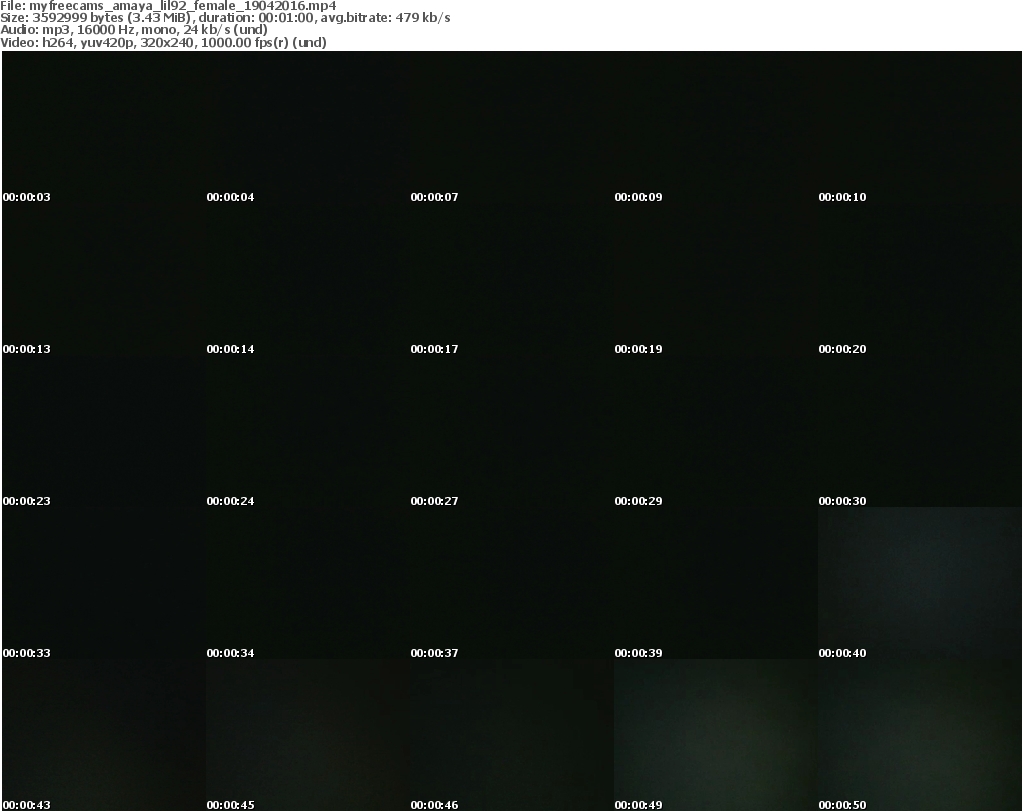Select the frame thumbnail stamped 00:00:13
This screenshot has width=1024, height=811.
click(104, 279)
